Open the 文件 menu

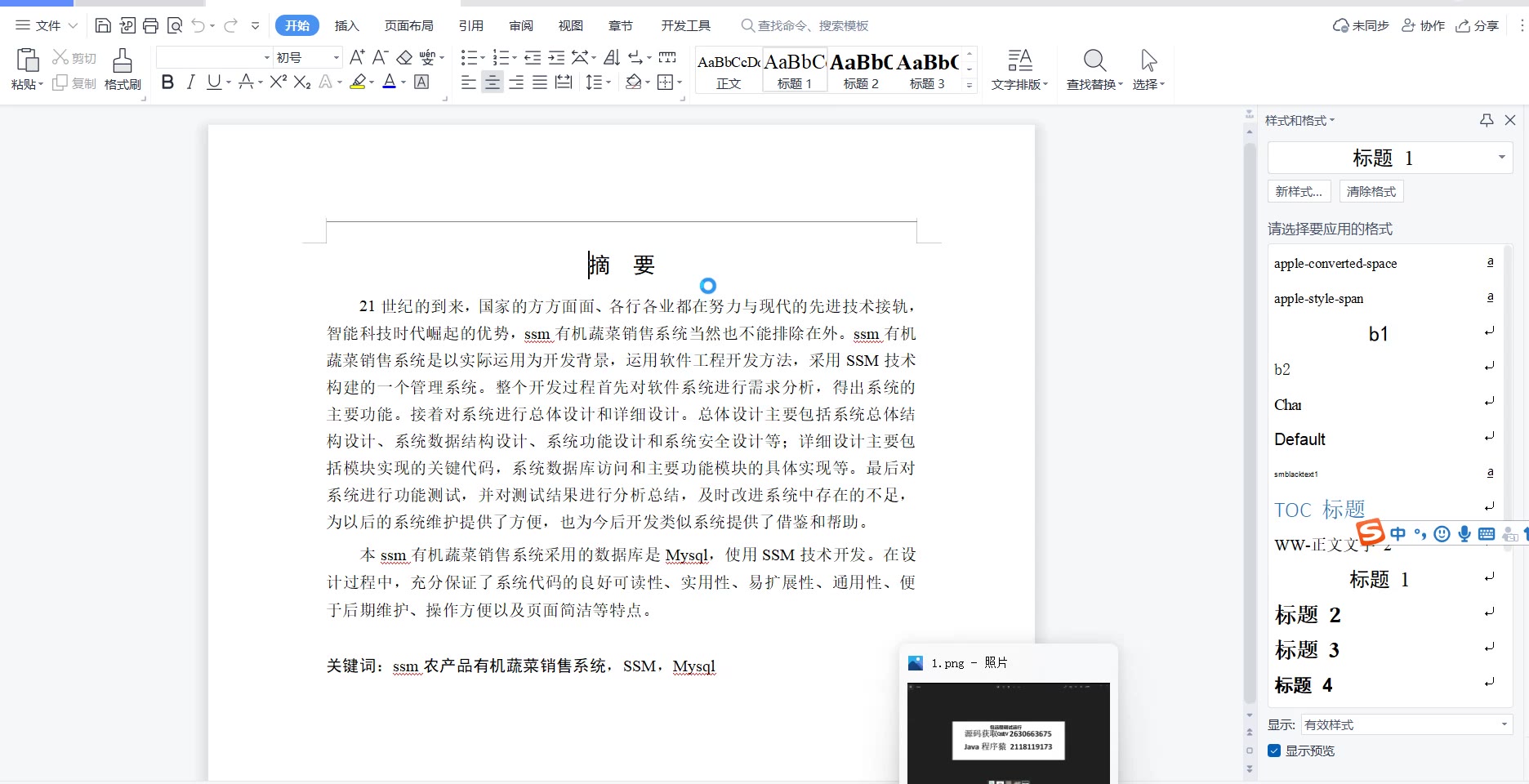coord(47,25)
